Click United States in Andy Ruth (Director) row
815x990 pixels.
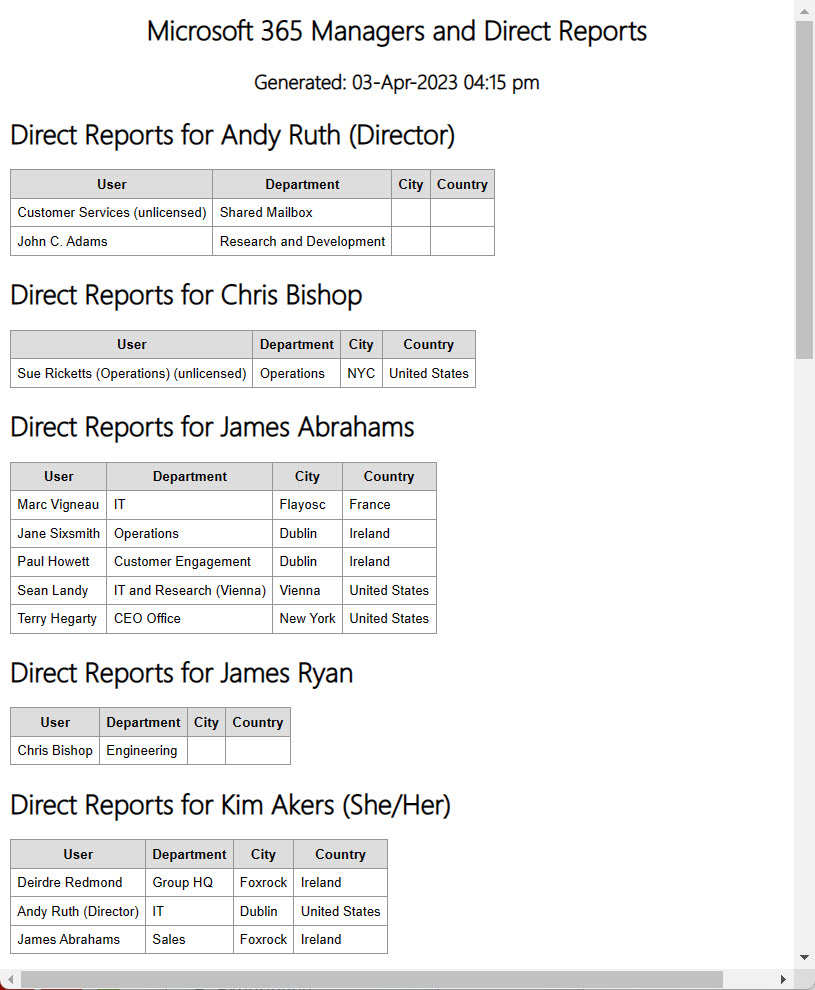pyautogui.click(x=340, y=912)
